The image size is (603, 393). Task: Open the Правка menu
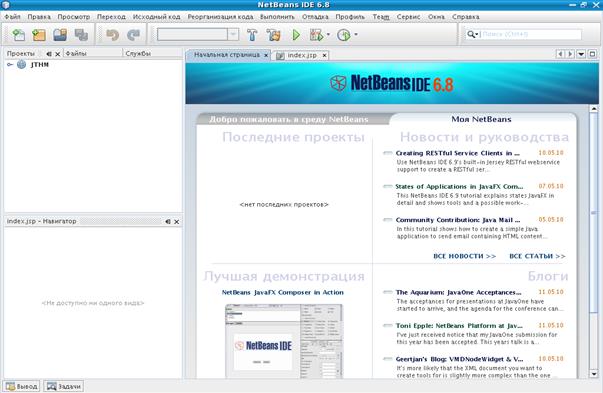point(39,17)
